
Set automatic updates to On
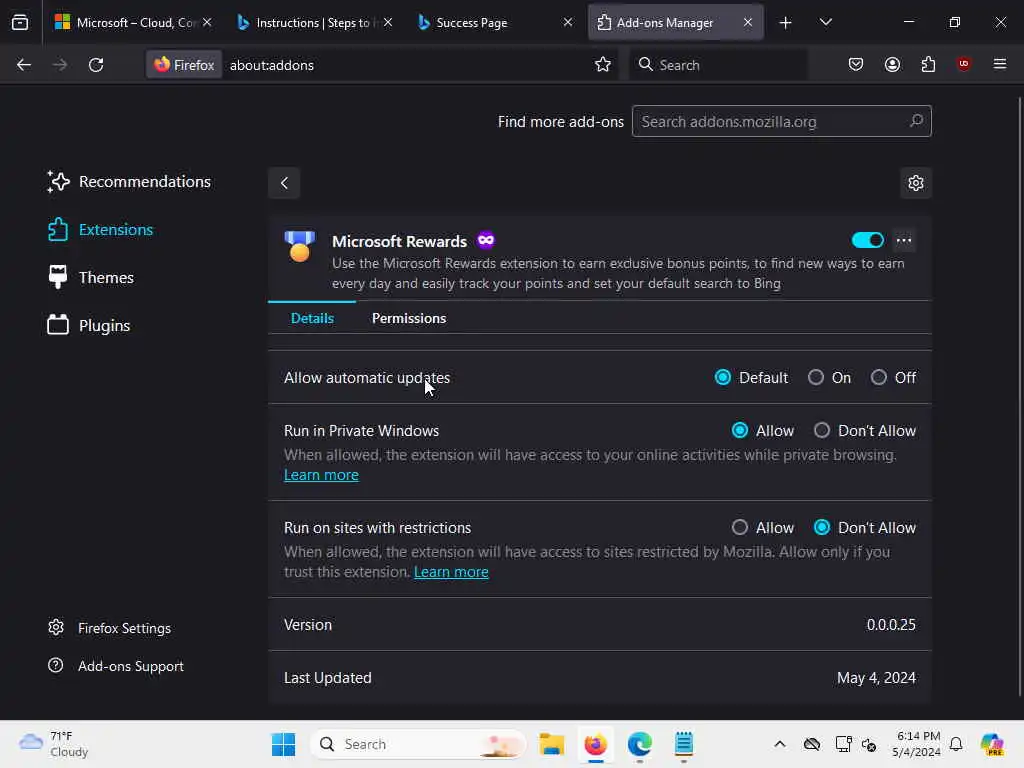[x=816, y=377]
